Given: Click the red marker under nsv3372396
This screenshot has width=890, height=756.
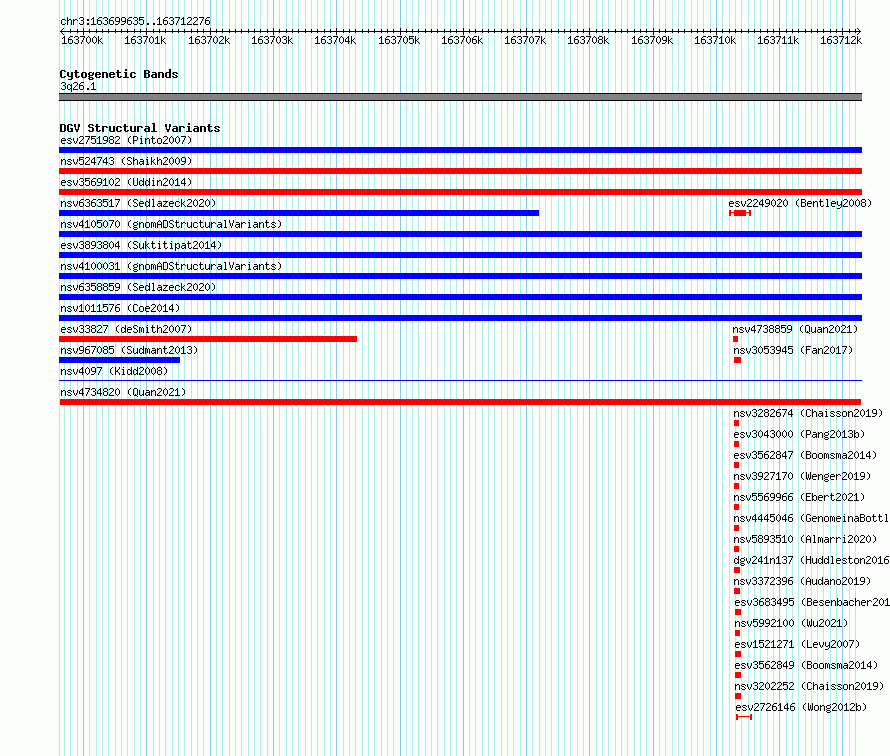Looking at the screenshot, I should point(737,591).
